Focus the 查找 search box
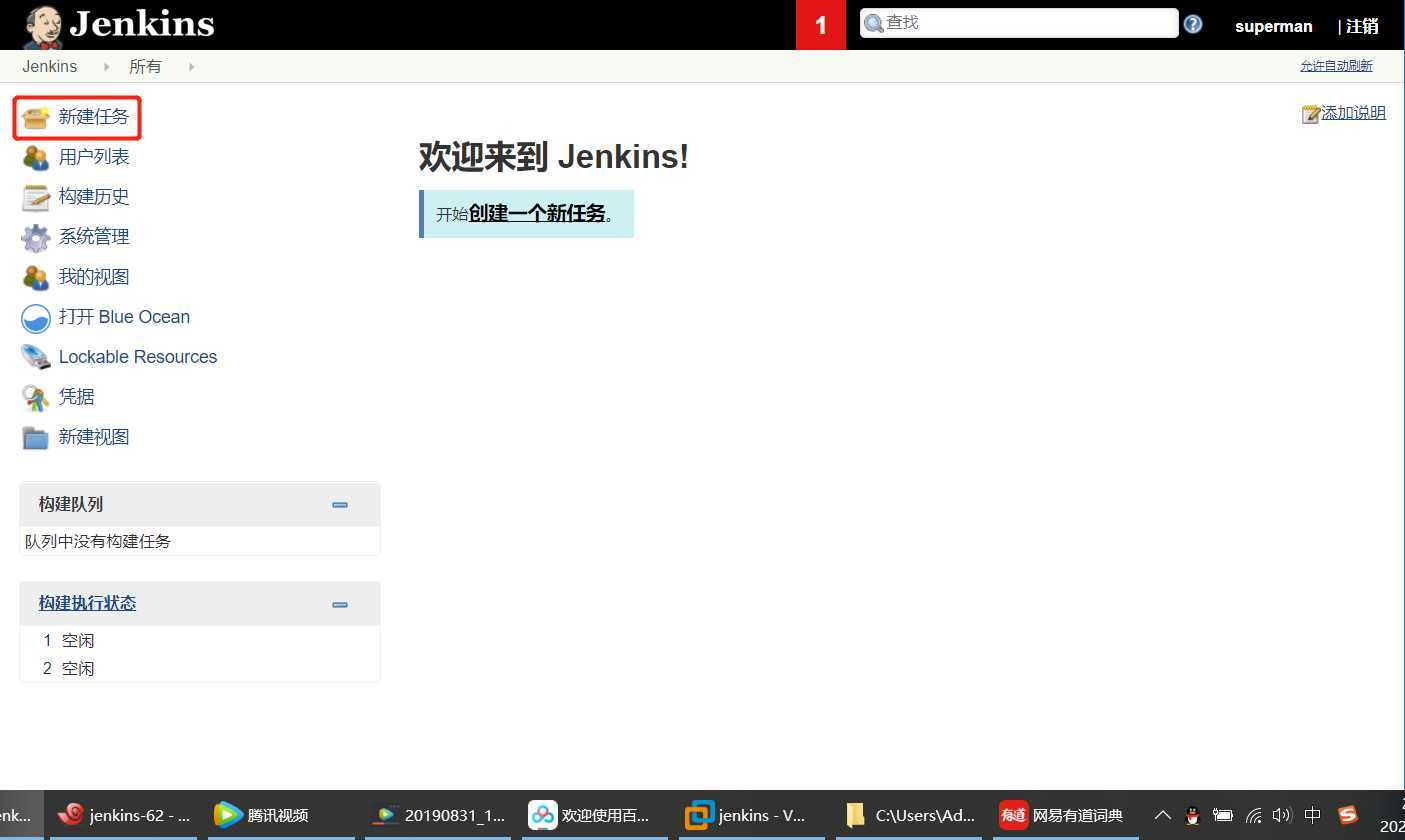Image resolution: width=1405 pixels, height=840 pixels. (1019, 23)
